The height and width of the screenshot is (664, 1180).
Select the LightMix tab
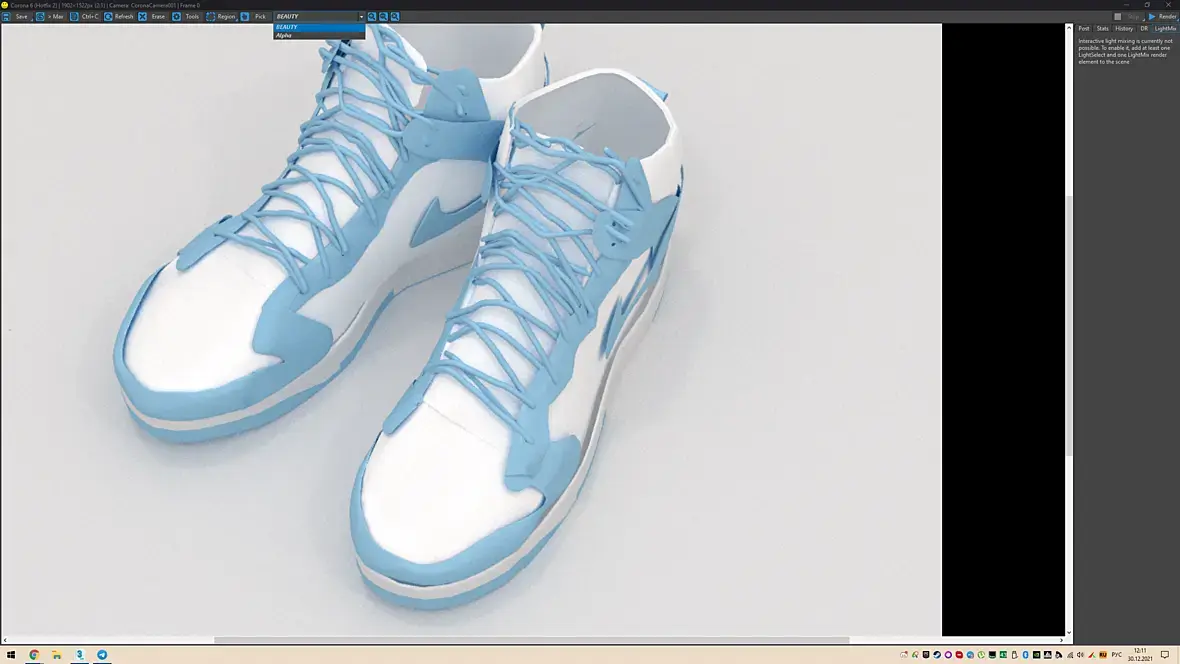click(1165, 29)
